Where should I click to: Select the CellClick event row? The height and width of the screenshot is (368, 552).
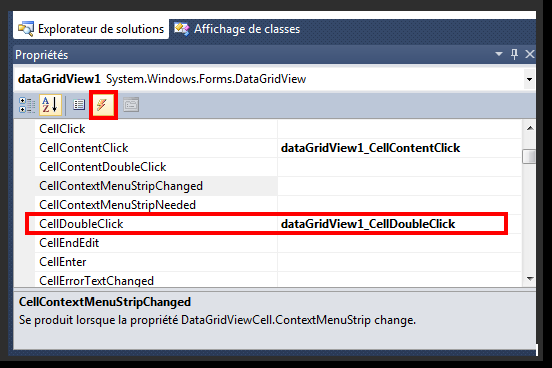click(x=278, y=129)
